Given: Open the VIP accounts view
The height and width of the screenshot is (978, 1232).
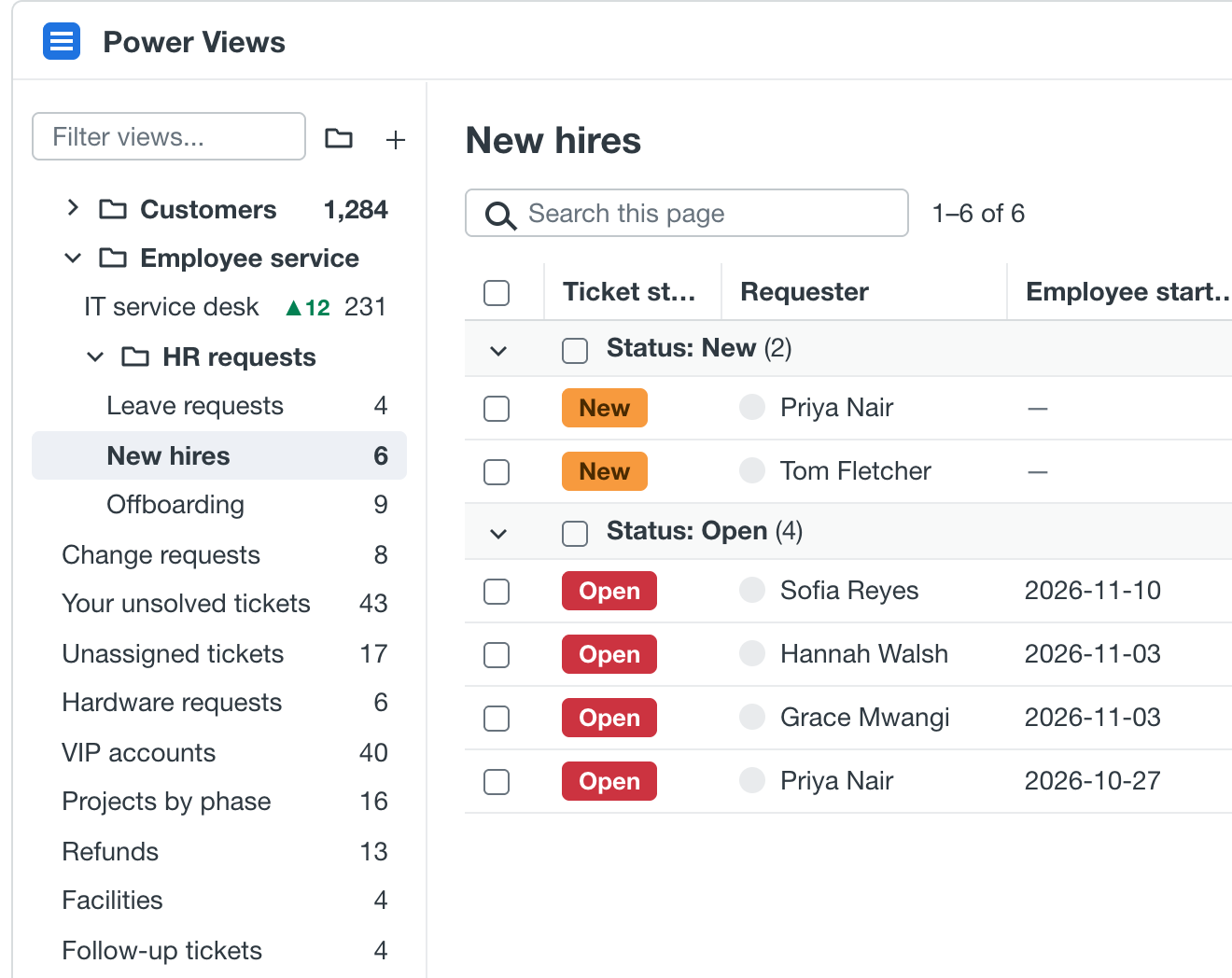Looking at the screenshot, I should [219, 753].
